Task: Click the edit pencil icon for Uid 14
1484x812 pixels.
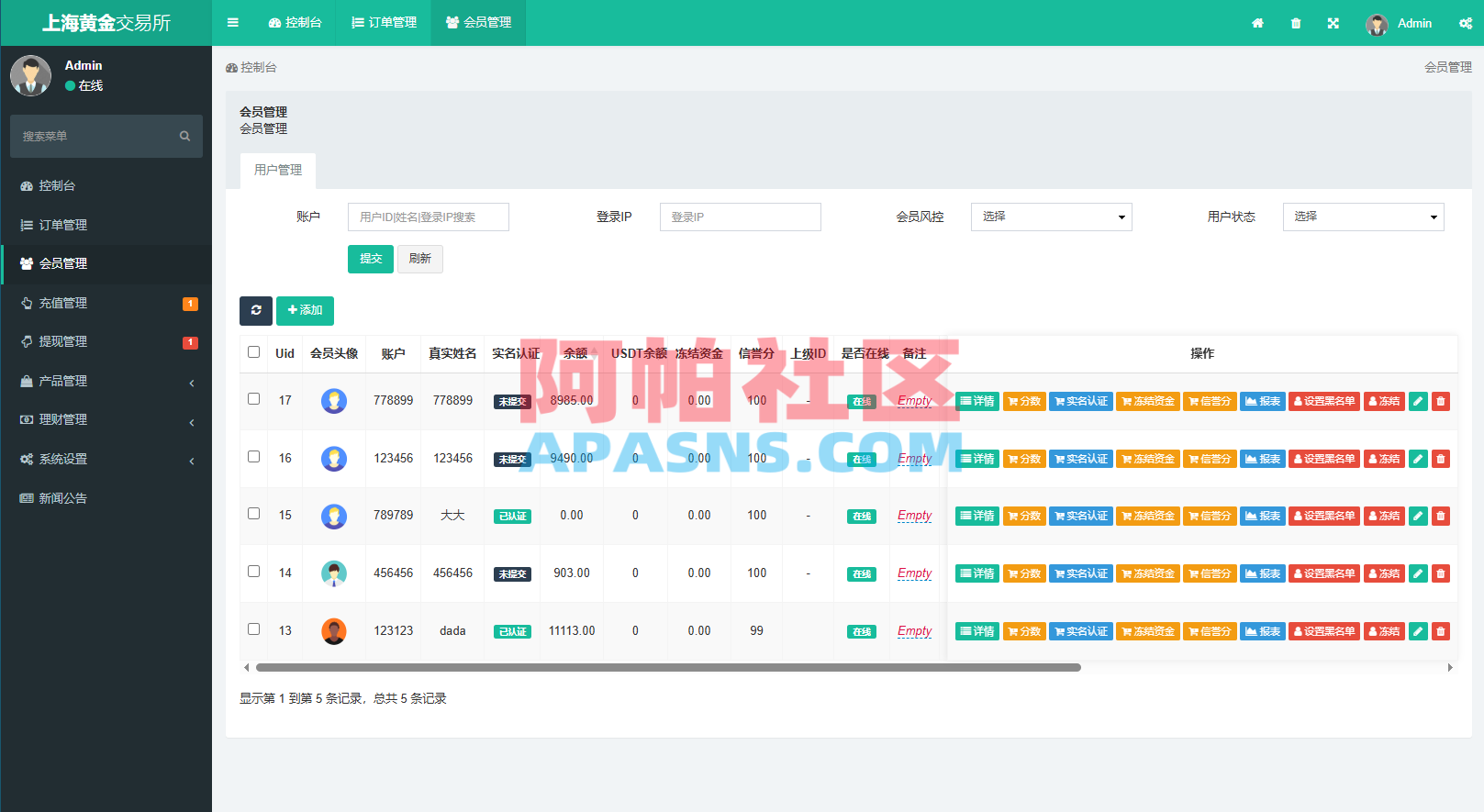Action: 1418,573
